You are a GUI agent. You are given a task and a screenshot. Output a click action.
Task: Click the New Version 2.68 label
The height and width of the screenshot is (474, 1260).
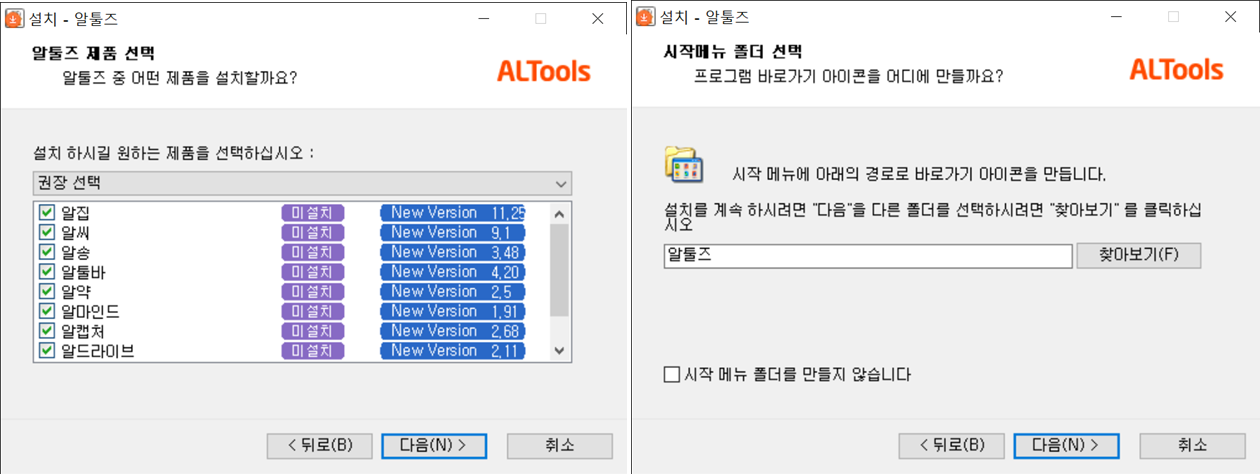(x=453, y=330)
